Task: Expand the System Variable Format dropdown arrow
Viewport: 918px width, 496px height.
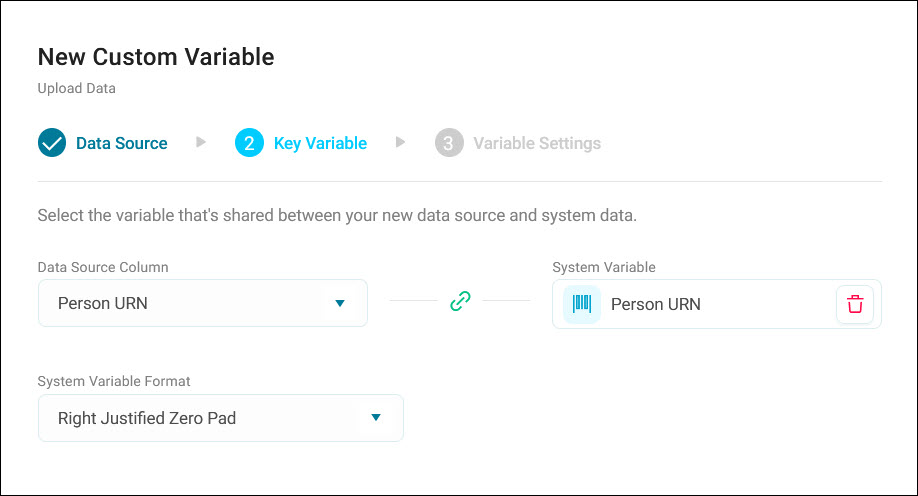Action: [x=376, y=418]
